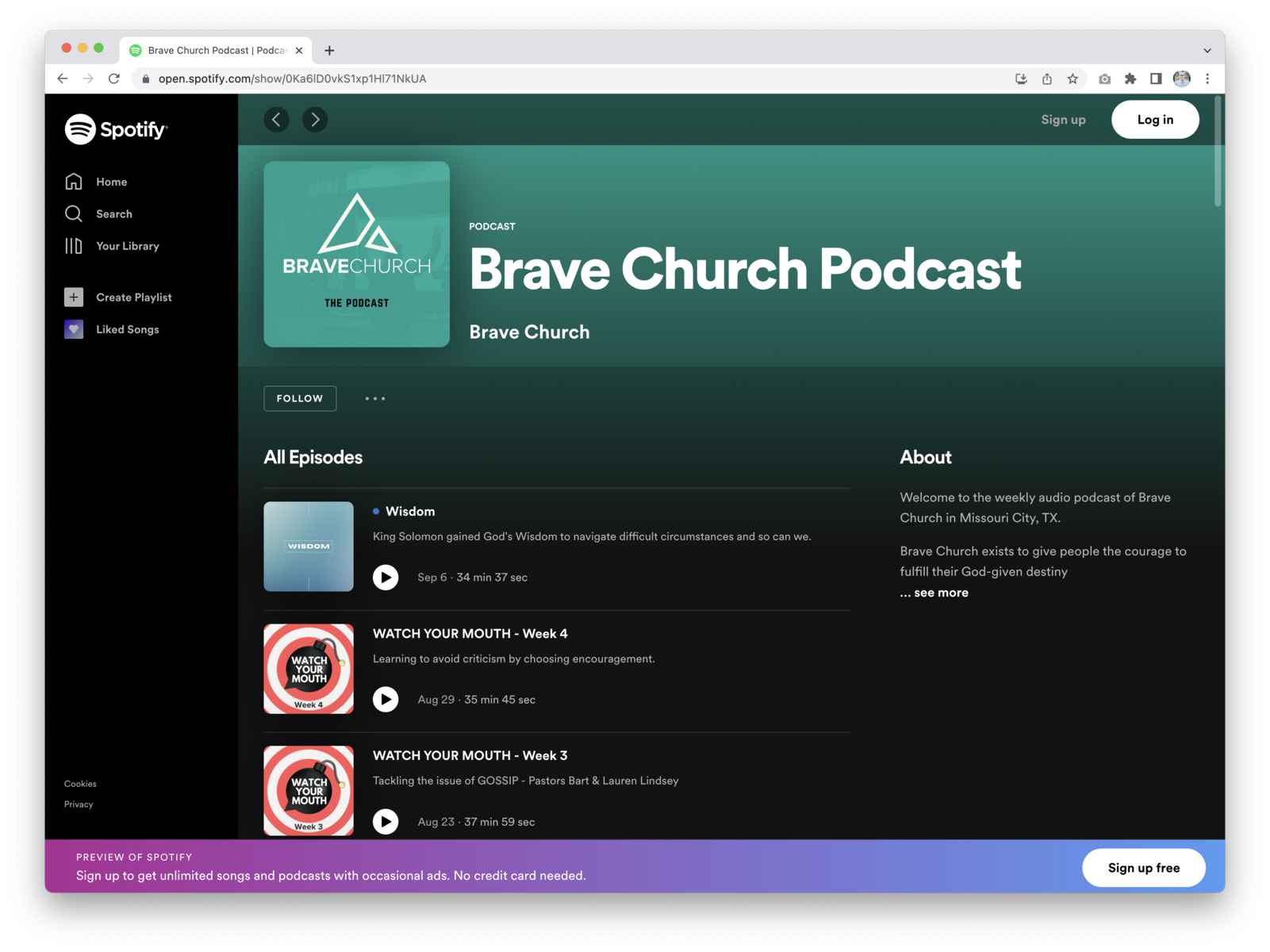Screen dimensions: 1270x952
Task: Create a new playlist
Action: (x=133, y=297)
